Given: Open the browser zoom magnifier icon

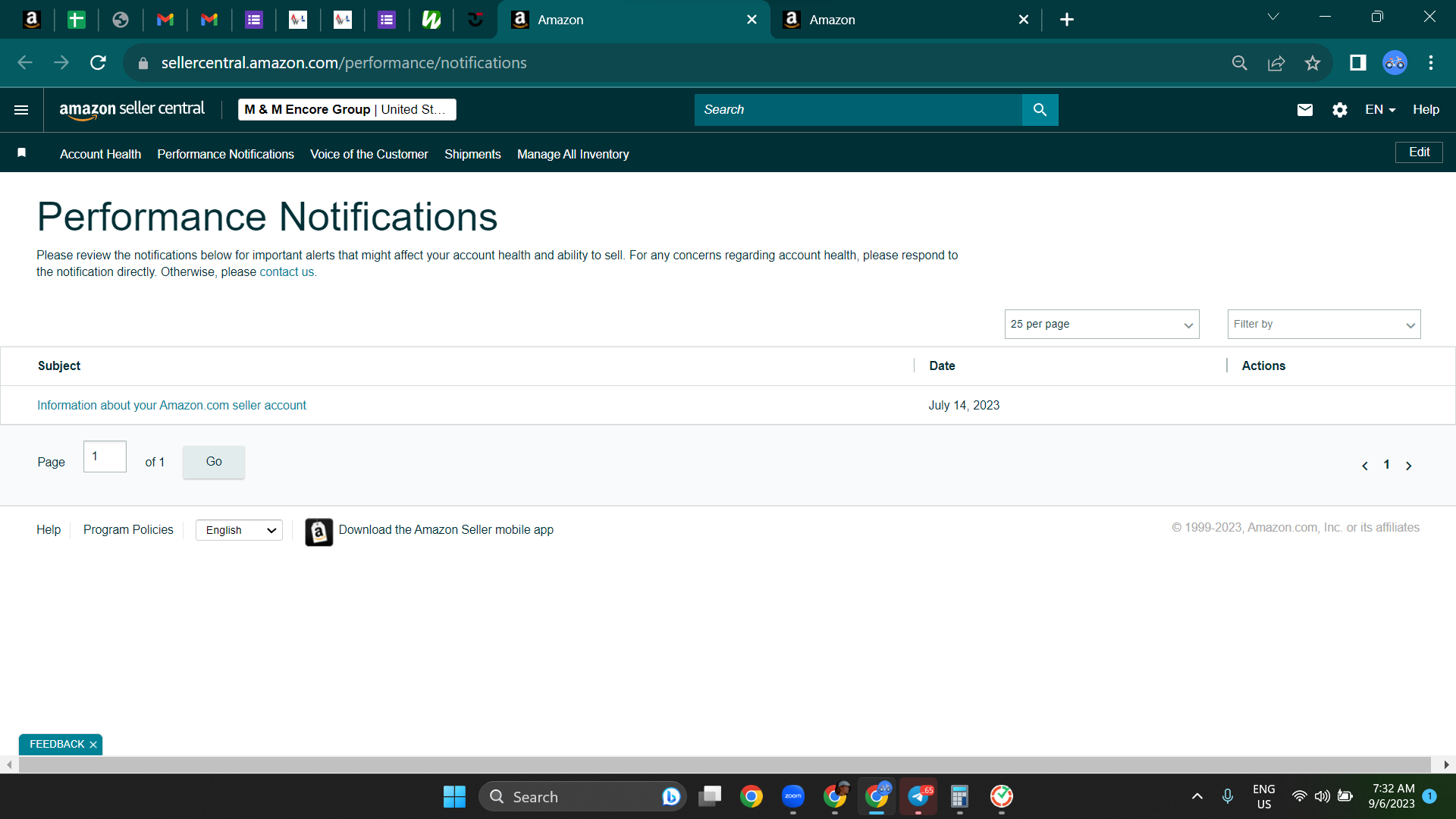Looking at the screenshot, I should (1240, 63).
